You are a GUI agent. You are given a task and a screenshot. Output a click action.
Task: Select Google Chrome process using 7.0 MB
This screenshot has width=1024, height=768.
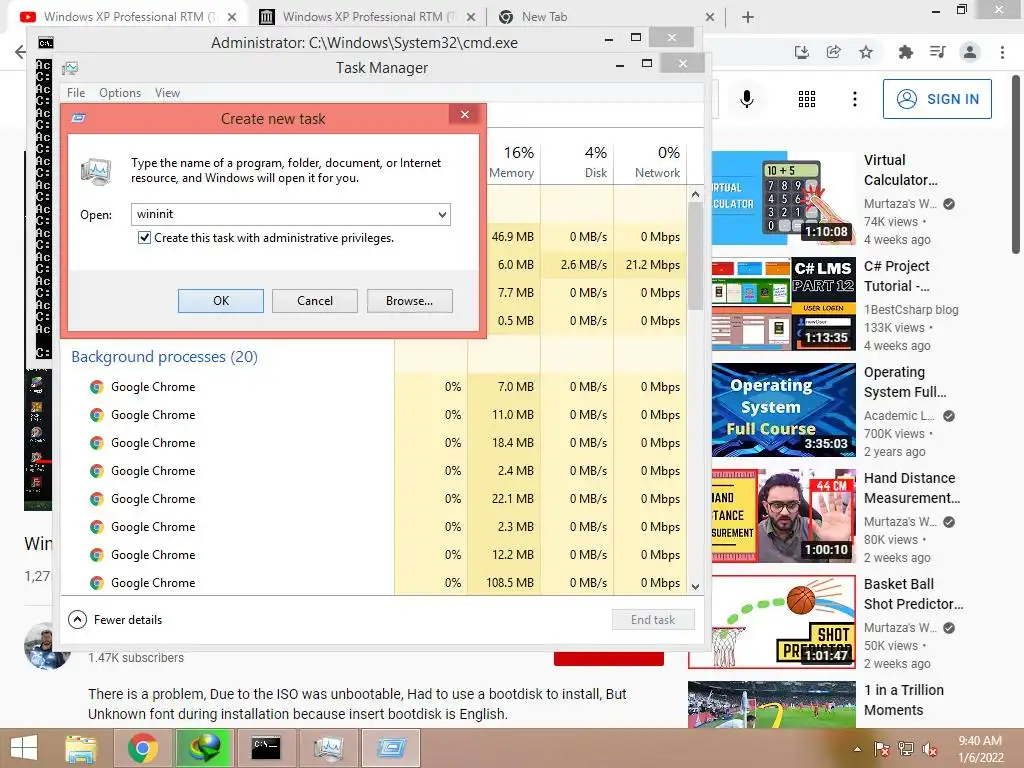[376, 387]
